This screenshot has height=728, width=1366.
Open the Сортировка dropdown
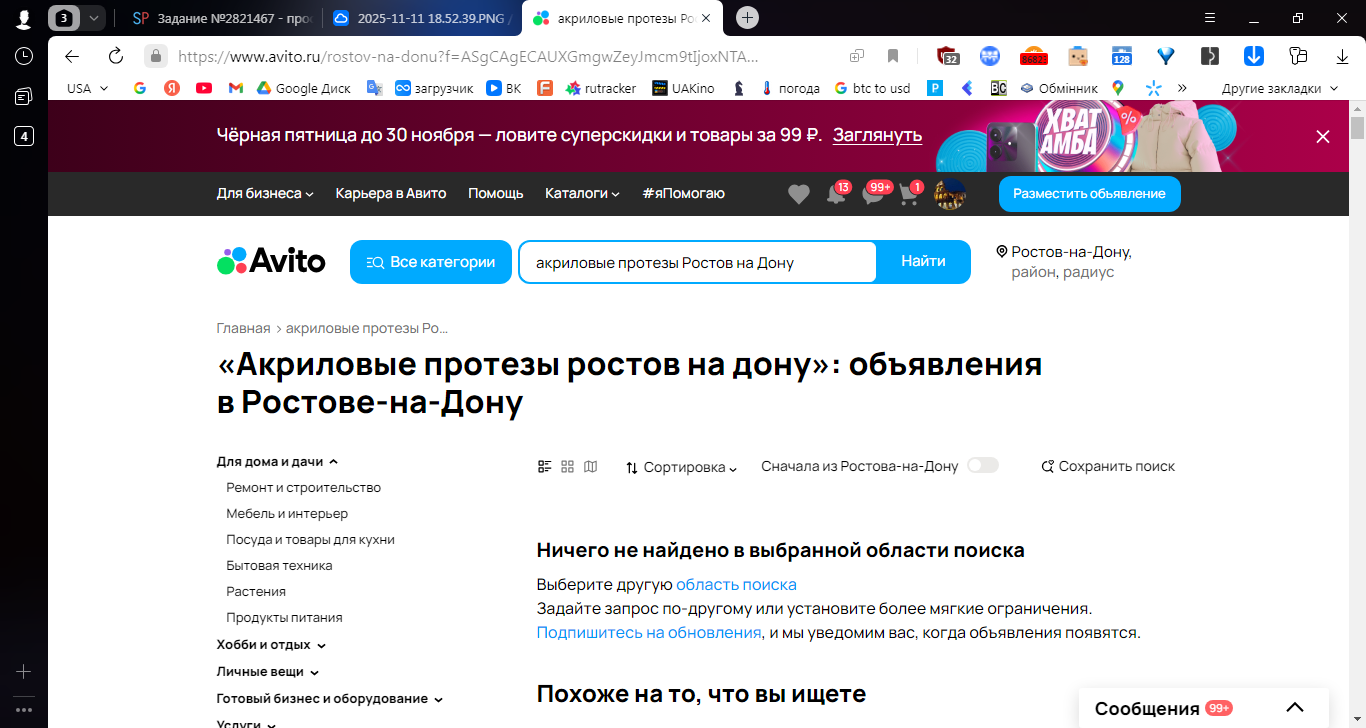tap(681, 467)
